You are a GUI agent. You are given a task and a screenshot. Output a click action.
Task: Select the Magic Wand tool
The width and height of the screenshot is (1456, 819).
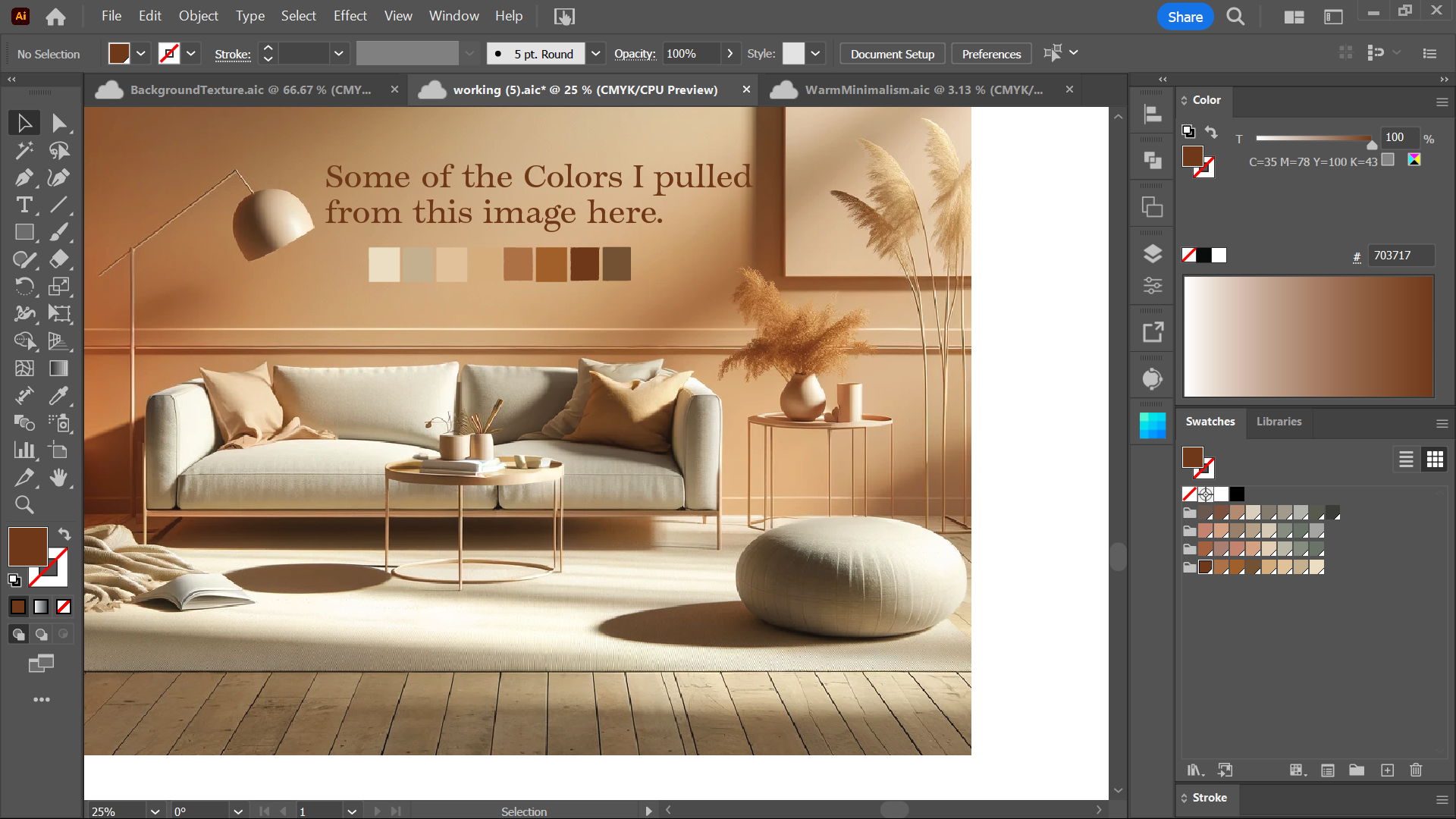click(24, 150)
